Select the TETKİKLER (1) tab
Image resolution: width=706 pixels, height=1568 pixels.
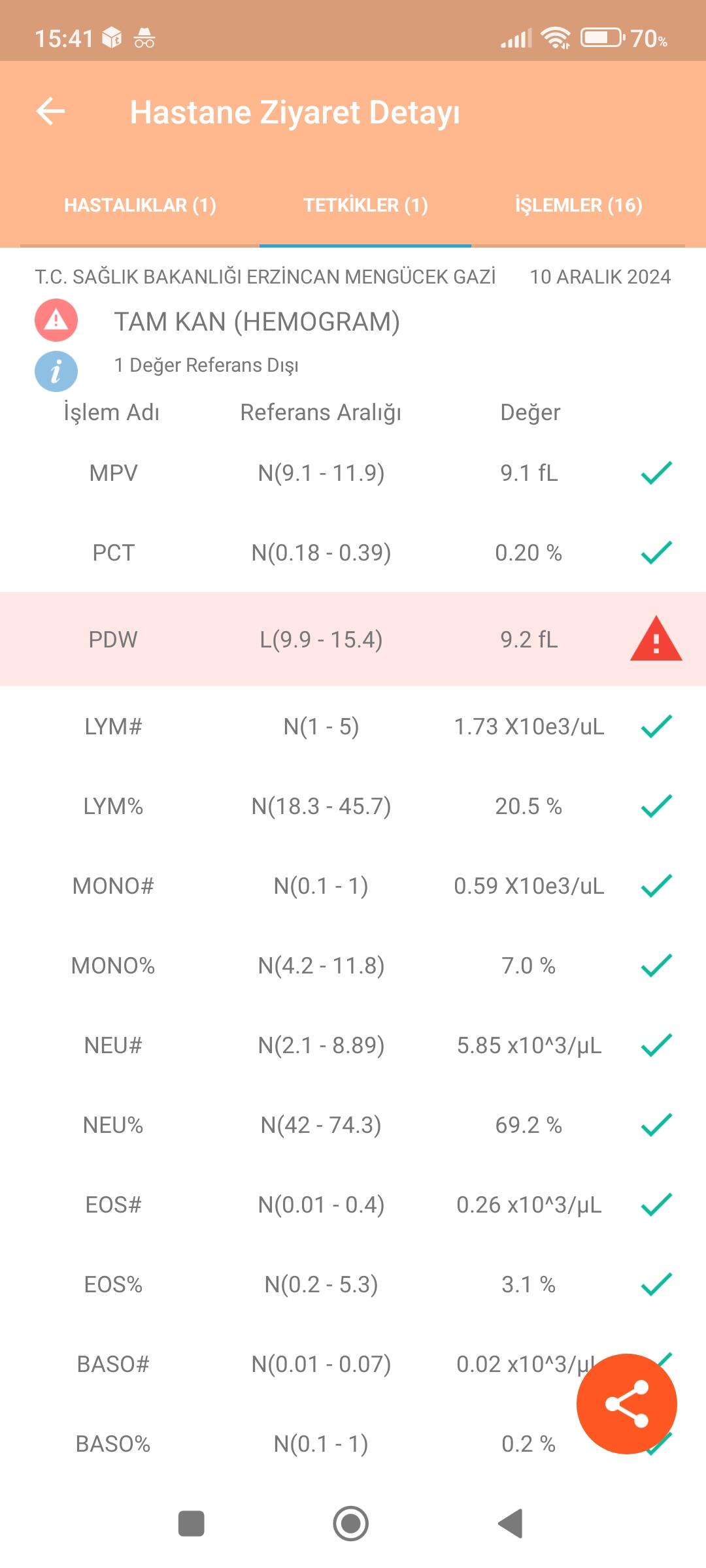365,205
